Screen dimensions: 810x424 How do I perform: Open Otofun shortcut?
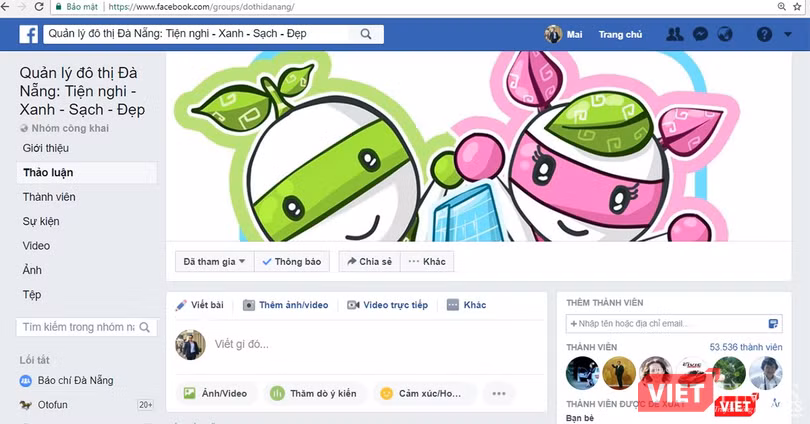[53, 405]
